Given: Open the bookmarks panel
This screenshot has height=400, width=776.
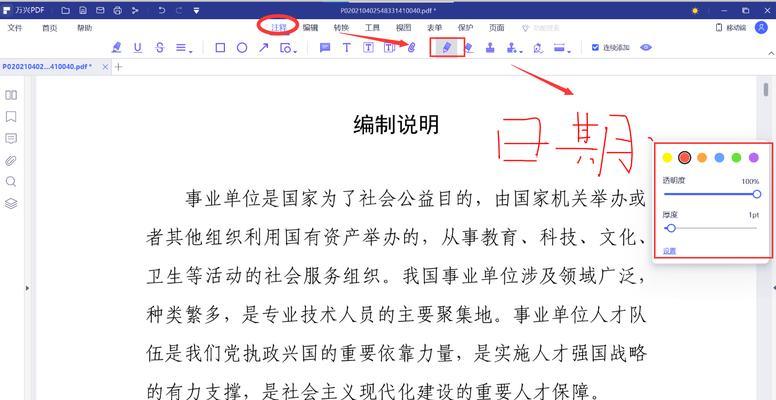Looking at the screenshot, I should tap(11, 117).
